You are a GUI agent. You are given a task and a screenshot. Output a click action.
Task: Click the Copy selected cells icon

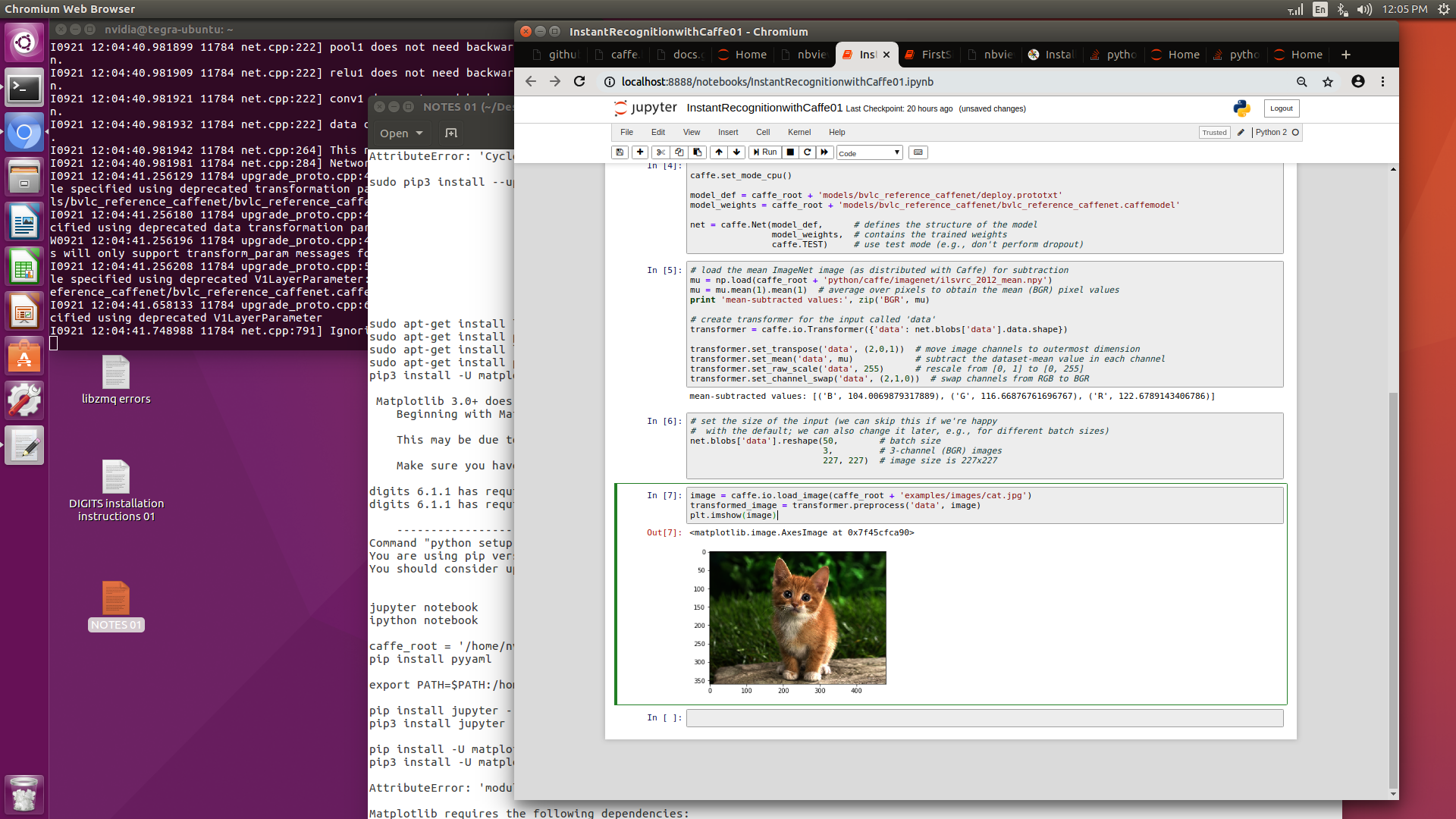coord(680,152)
